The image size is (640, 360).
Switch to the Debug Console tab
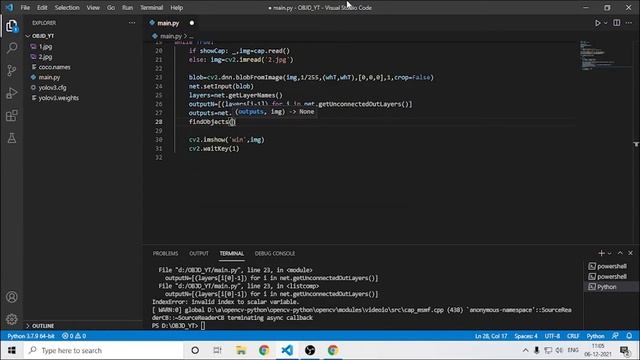(275, 253)
